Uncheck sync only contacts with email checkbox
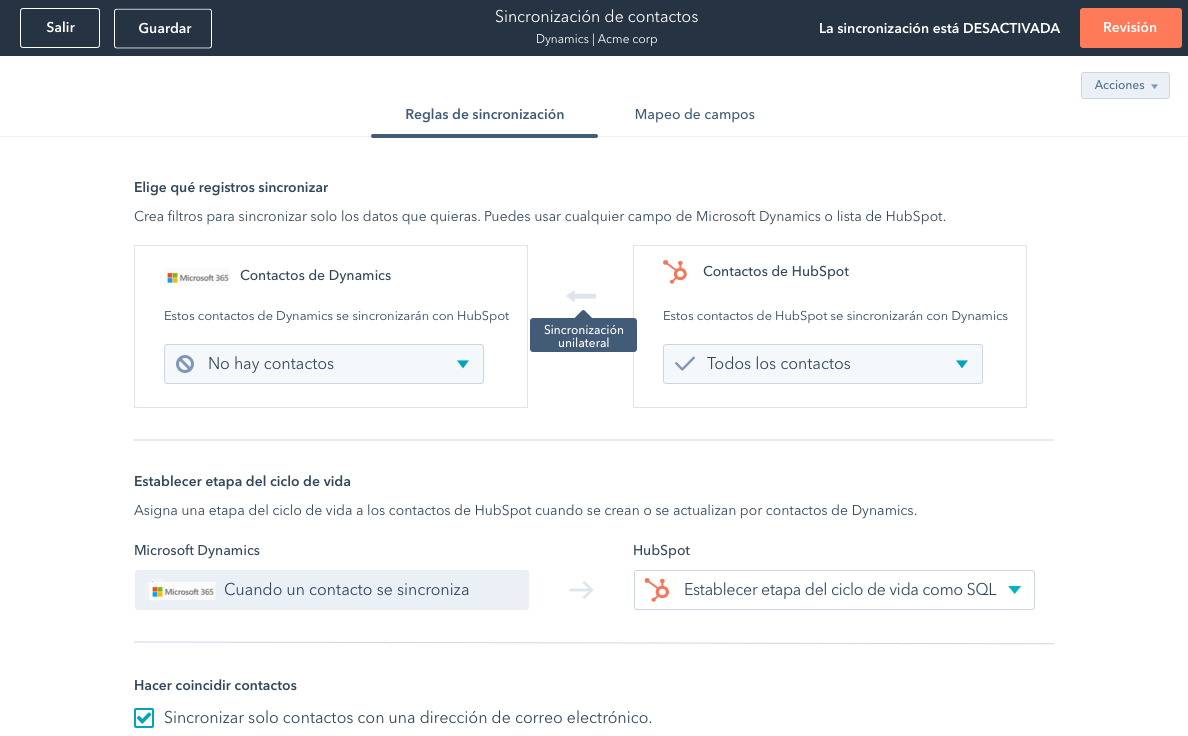The width and height of the screenshot is (1188, 736). point(144,718)
